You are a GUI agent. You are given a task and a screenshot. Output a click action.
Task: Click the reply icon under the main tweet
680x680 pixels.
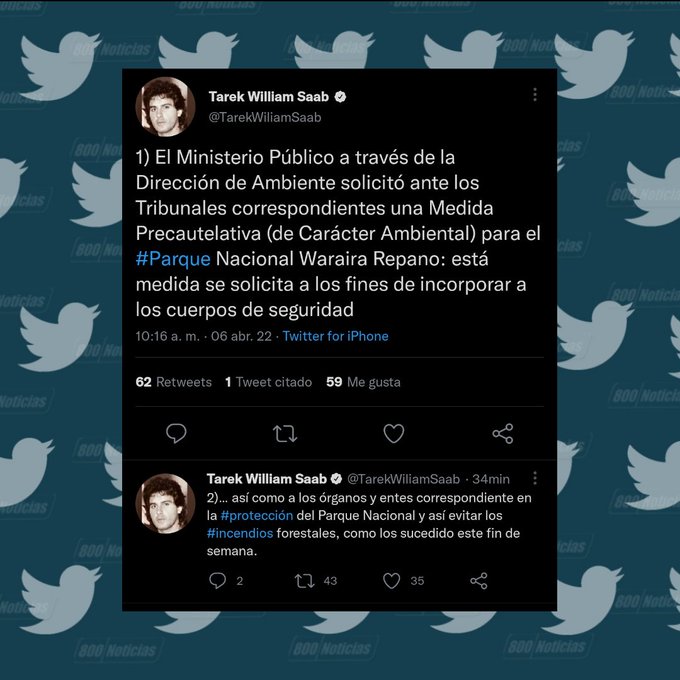pyautogui.click(x=176, y=433)
